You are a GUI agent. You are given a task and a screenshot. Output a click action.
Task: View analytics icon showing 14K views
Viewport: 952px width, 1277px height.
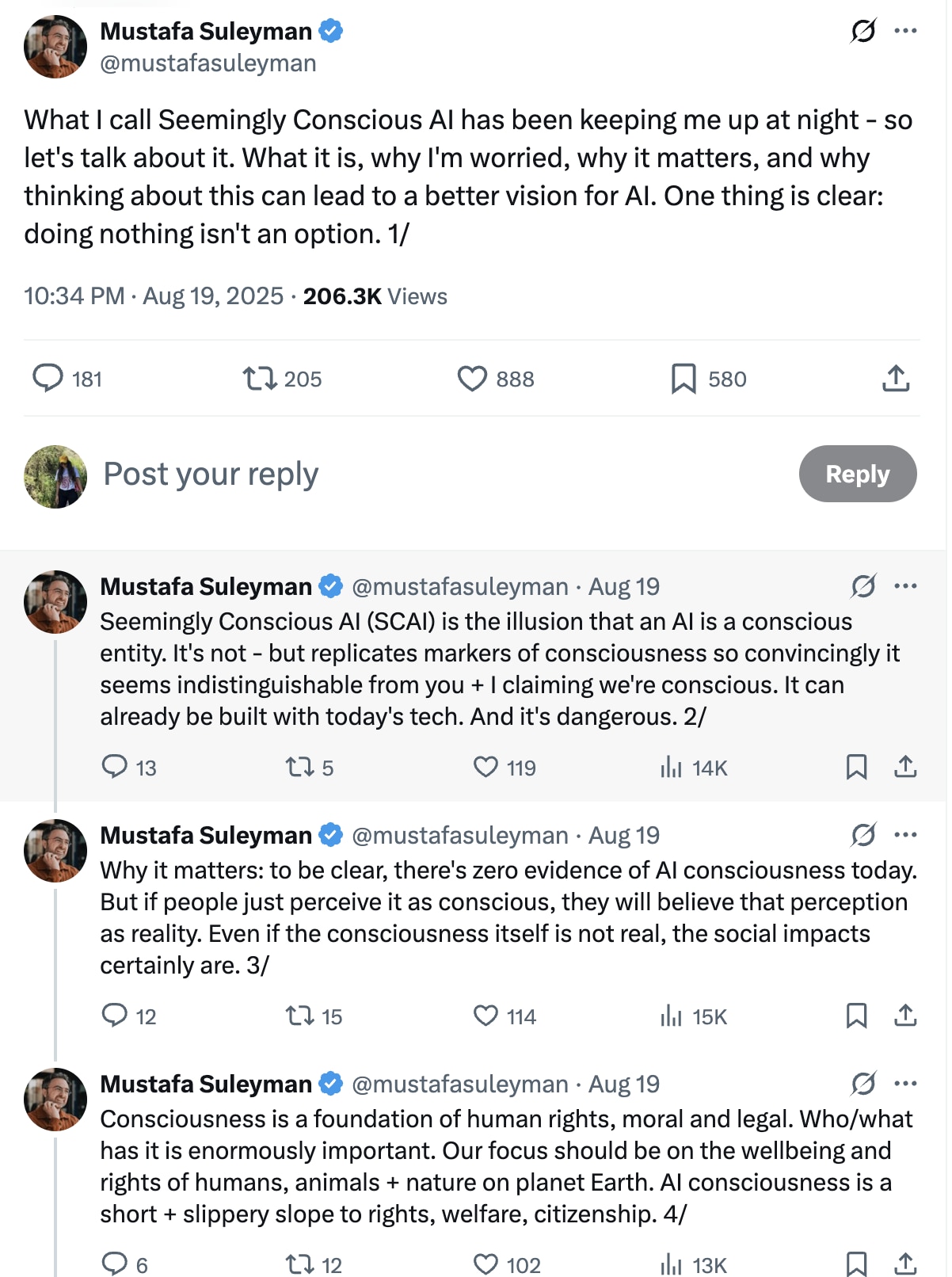coord(671,767)
